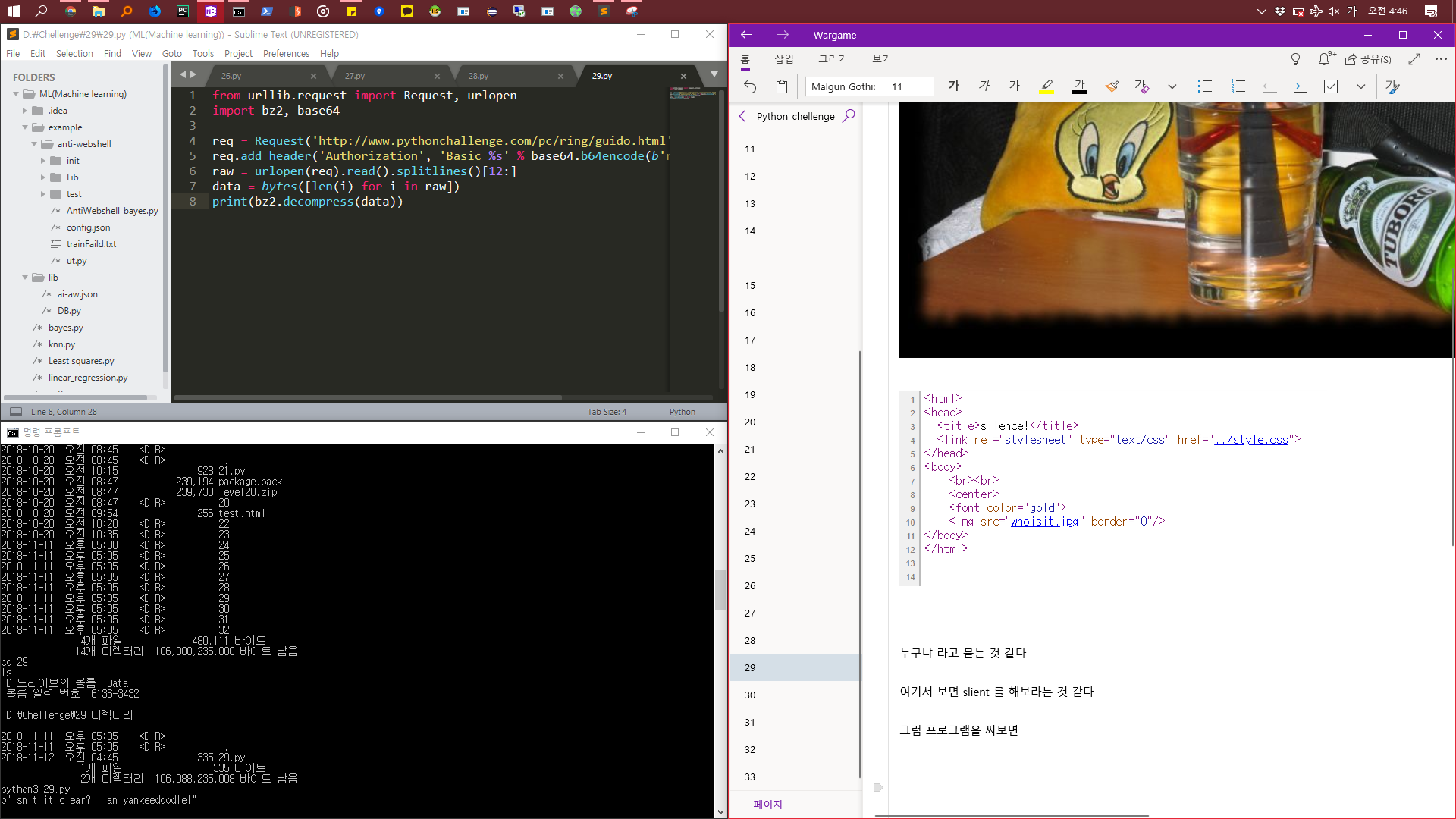Open the text styles icon
This screenshot has height=819, width=1456.
[x=1392, y=86]
